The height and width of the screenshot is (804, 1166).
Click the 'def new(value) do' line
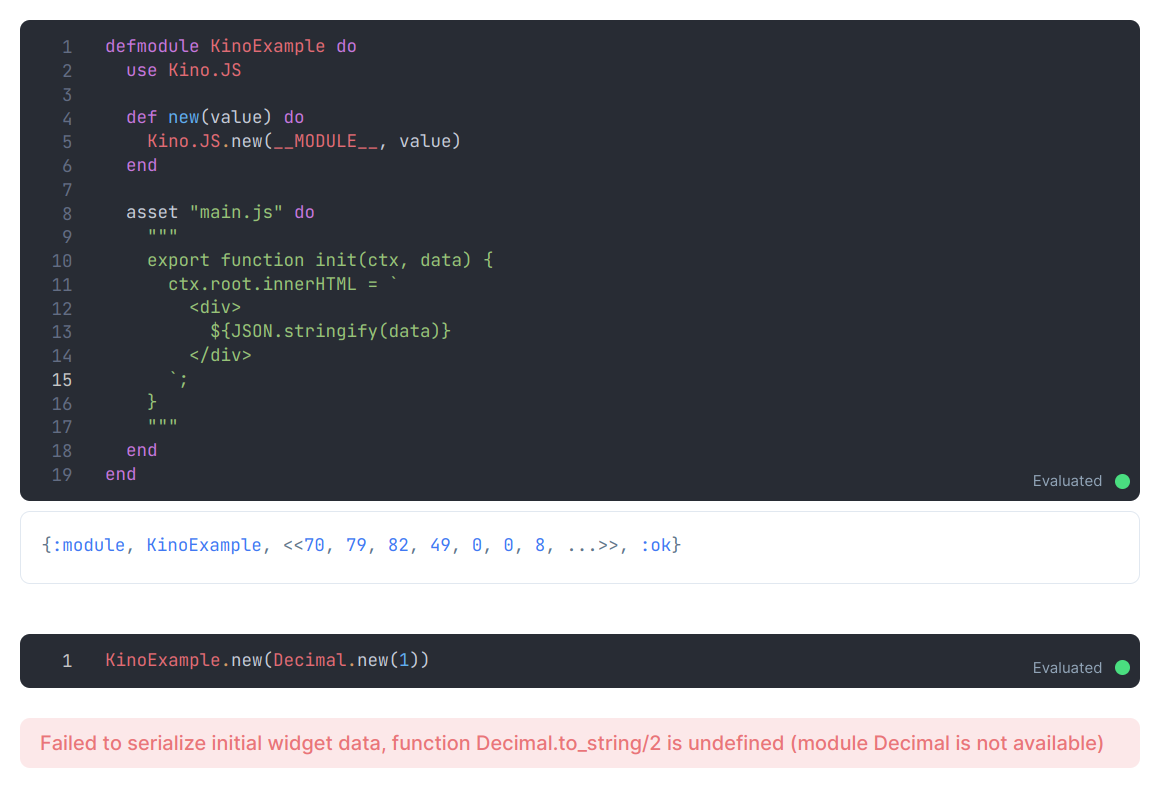[x=215, y=118]
